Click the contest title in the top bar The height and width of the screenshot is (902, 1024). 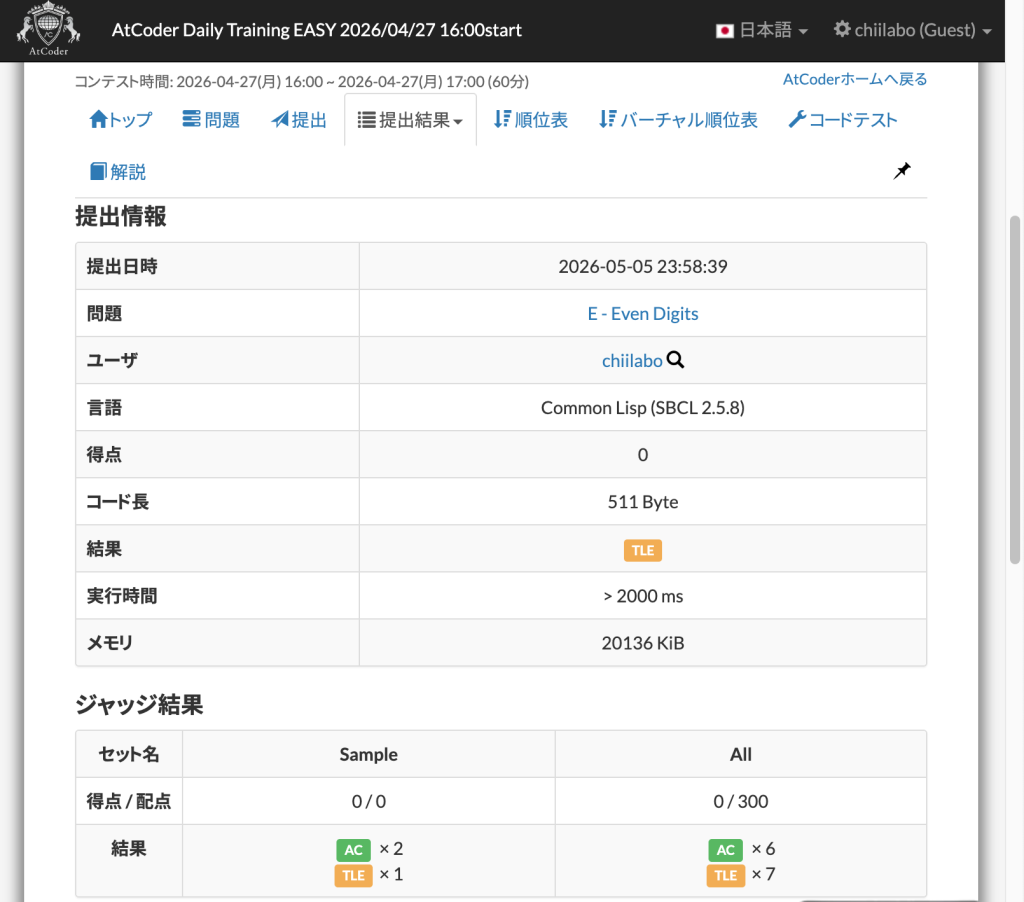tap(317, 30)
